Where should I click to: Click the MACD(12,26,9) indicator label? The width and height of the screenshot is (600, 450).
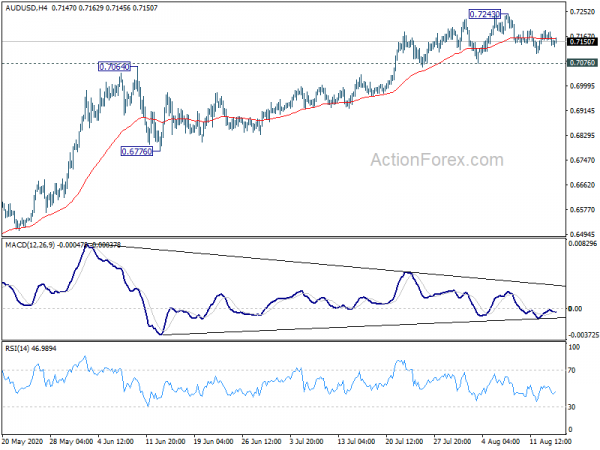pos(30,245)
